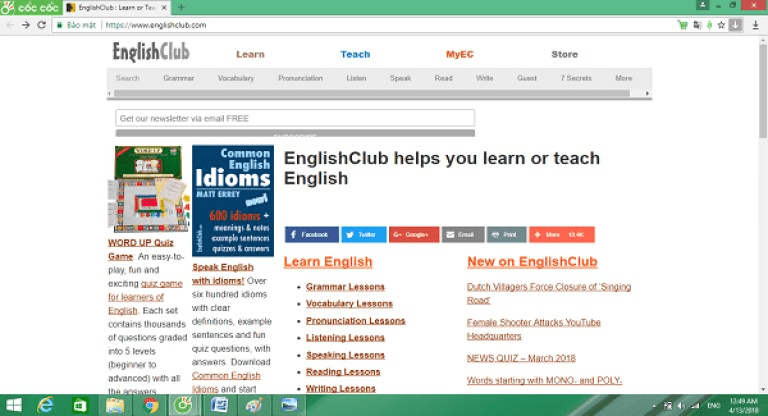Image resolution: width=768 pixels, height=416 pixels.
Task: Expand the More menu item
Action: pos(624,78)
